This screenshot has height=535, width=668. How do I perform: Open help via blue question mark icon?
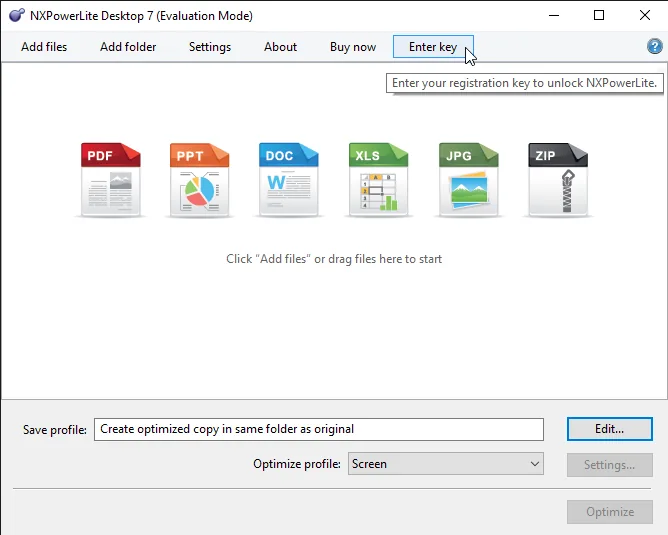point(654,46)
